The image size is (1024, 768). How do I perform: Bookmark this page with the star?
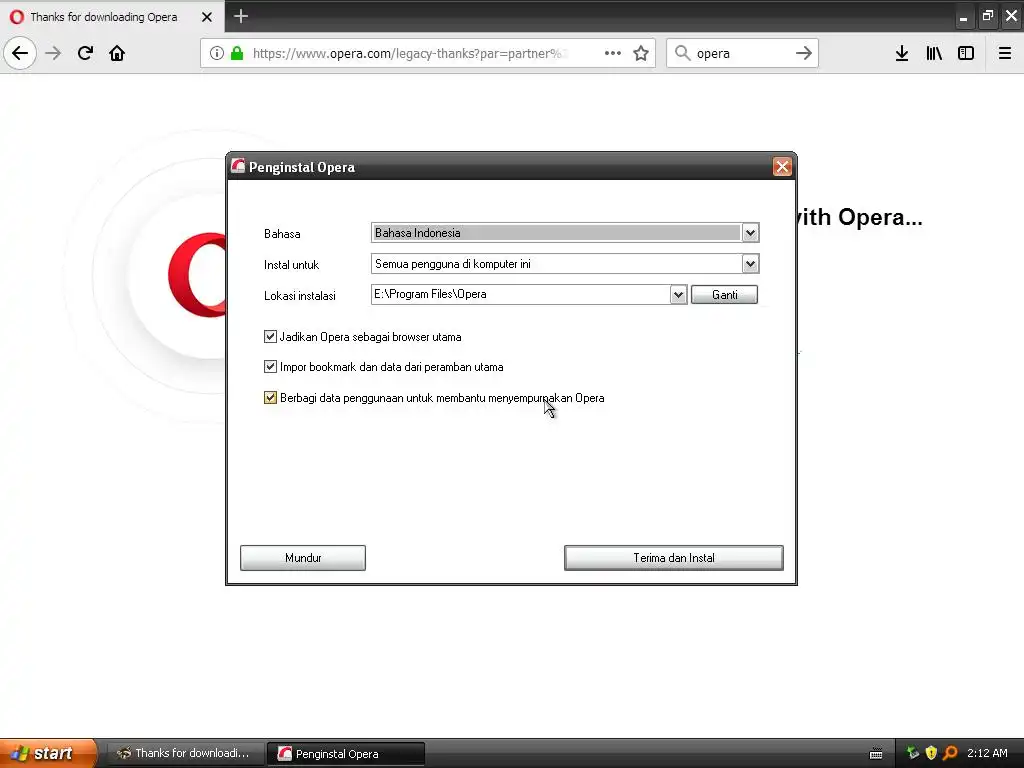(x=641, y=53)
